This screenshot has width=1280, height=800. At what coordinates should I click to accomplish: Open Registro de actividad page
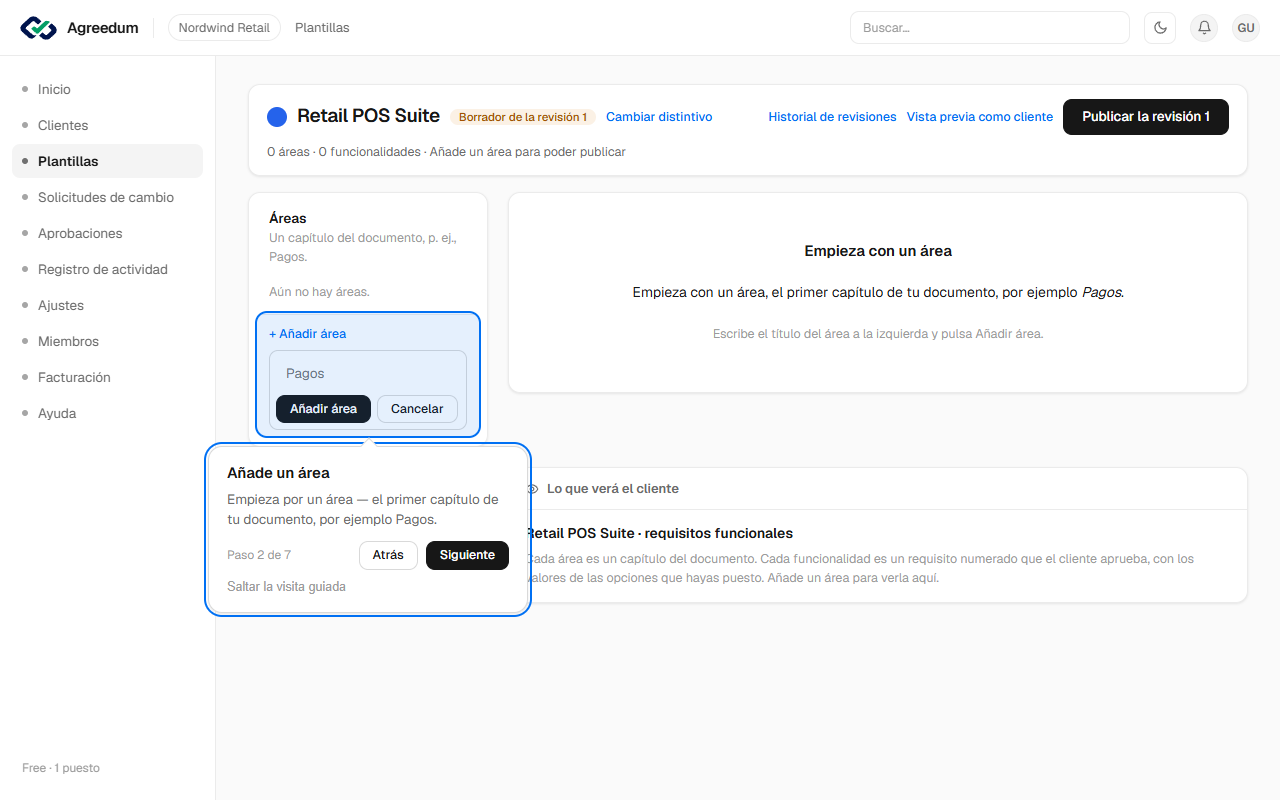107,269
